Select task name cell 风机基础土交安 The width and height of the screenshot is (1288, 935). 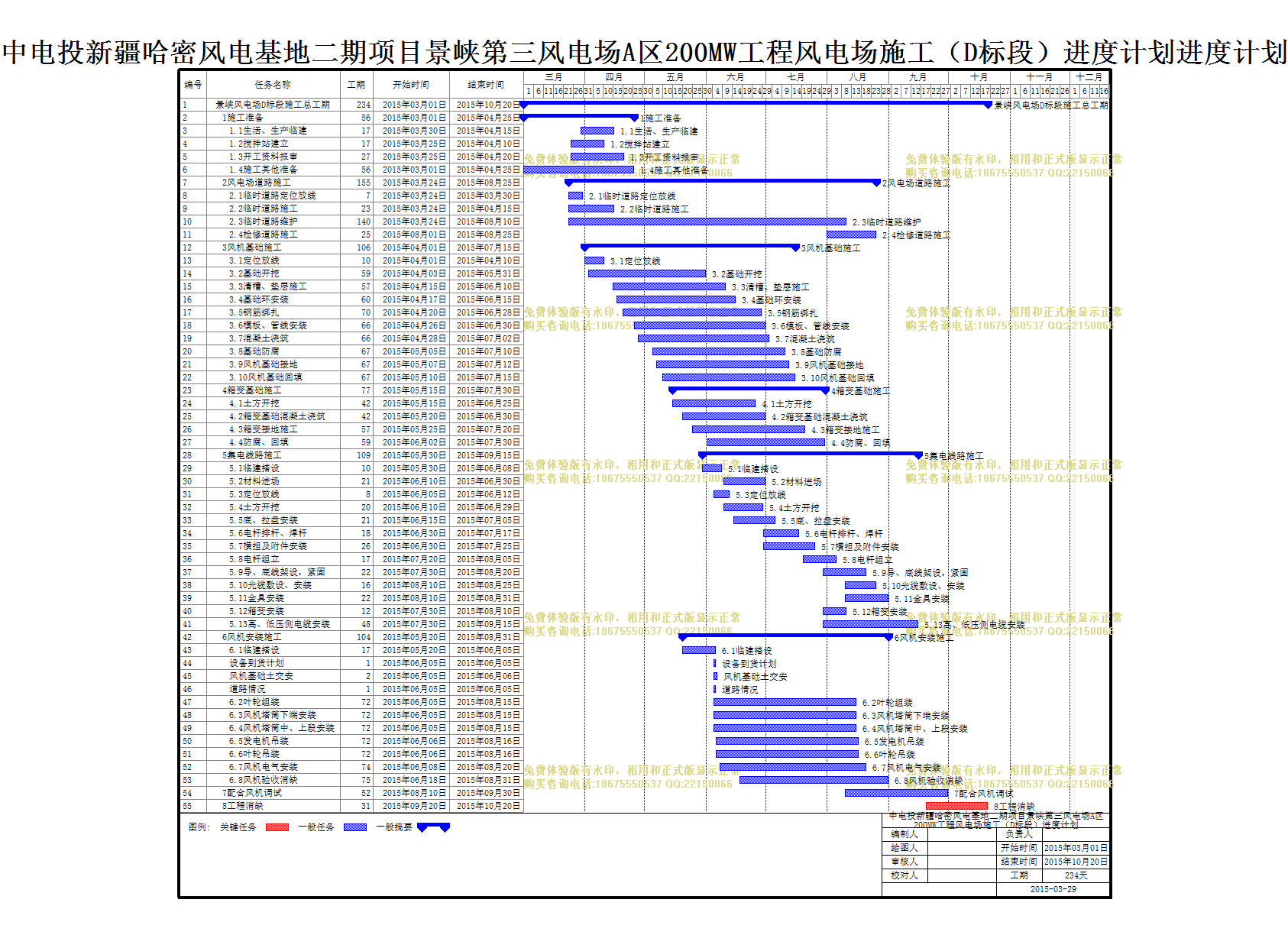pyautogui.click(x=273, y=676)
